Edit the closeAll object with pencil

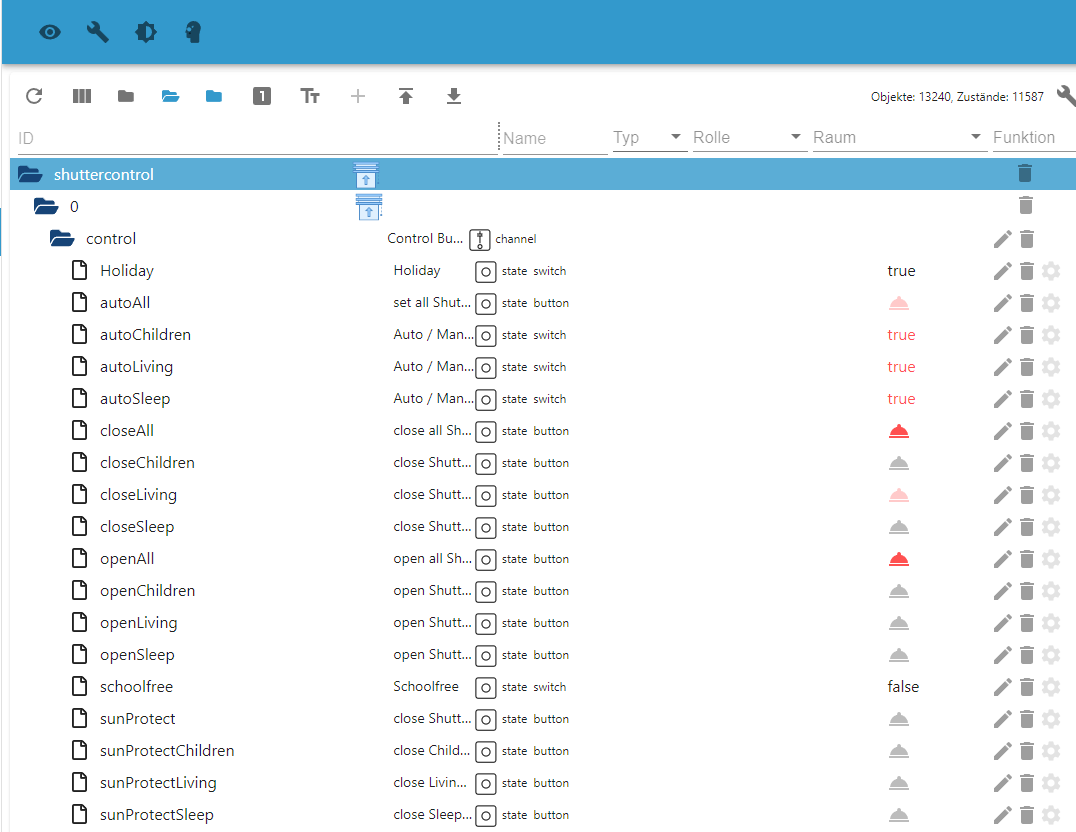pyautogui.click(x=1003, y=431)
